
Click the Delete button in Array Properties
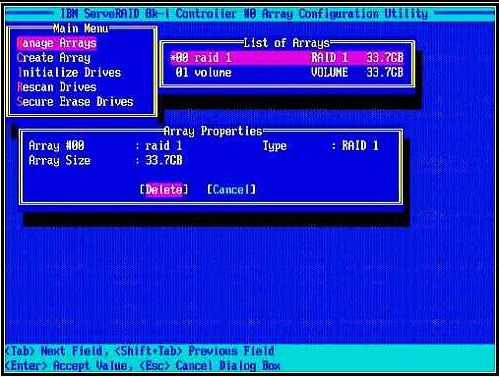[x=164, y=190]
